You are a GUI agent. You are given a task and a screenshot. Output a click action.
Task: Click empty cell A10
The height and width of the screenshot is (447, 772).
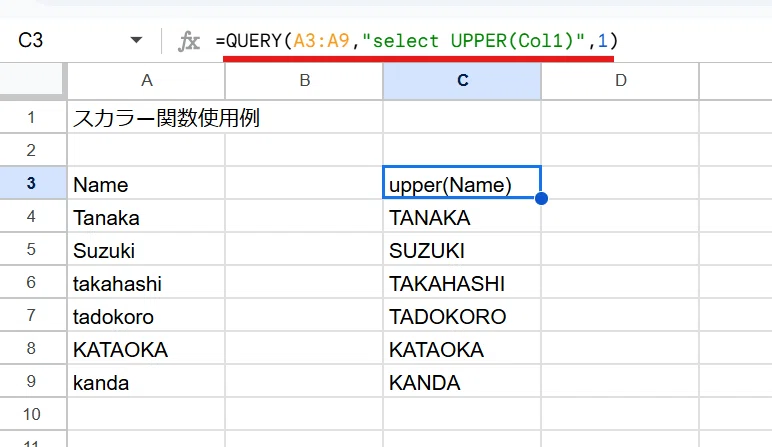pyautogui.click(x=146, y=414)
